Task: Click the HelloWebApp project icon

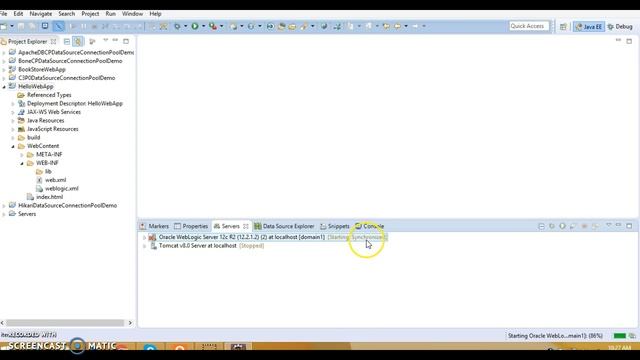Action: click(x=12, y=86)
